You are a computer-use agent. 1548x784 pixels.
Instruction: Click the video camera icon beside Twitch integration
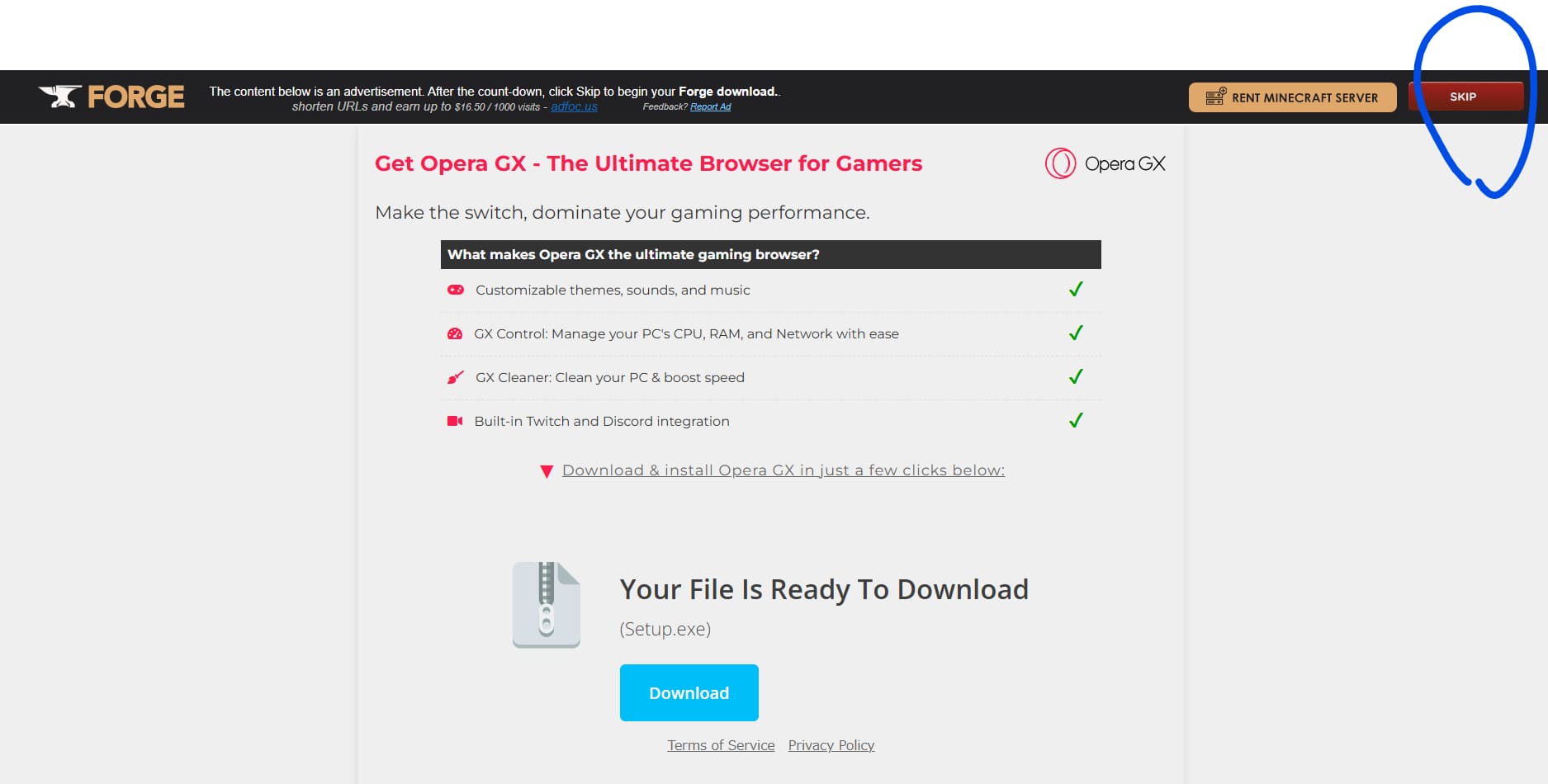tap(455, 421)
